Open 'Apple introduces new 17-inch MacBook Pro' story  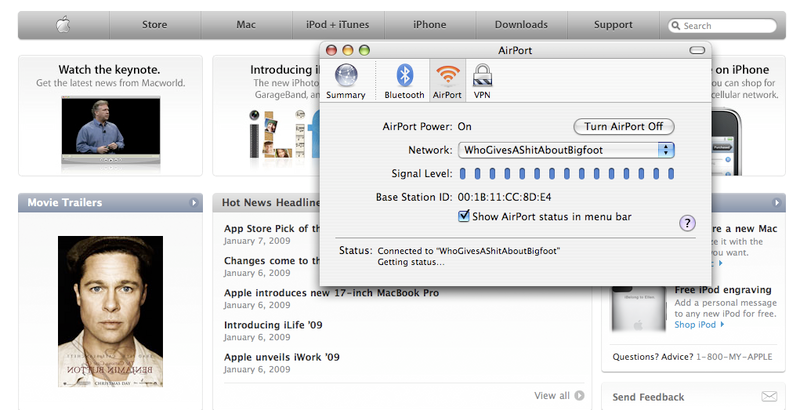tap(331, 293)
